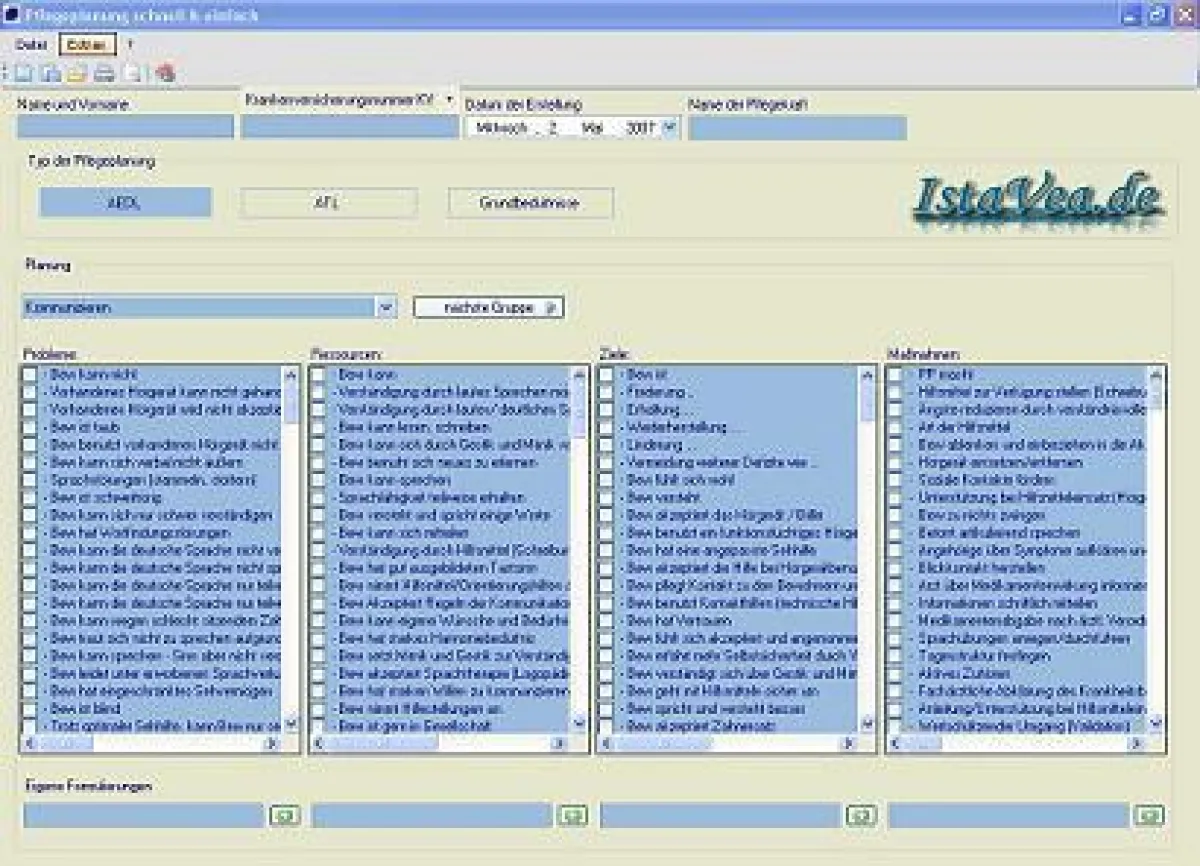Open the Extras menu
Image resolution: width=1200 pixels, height=866 pixels.
click(87, 45)
